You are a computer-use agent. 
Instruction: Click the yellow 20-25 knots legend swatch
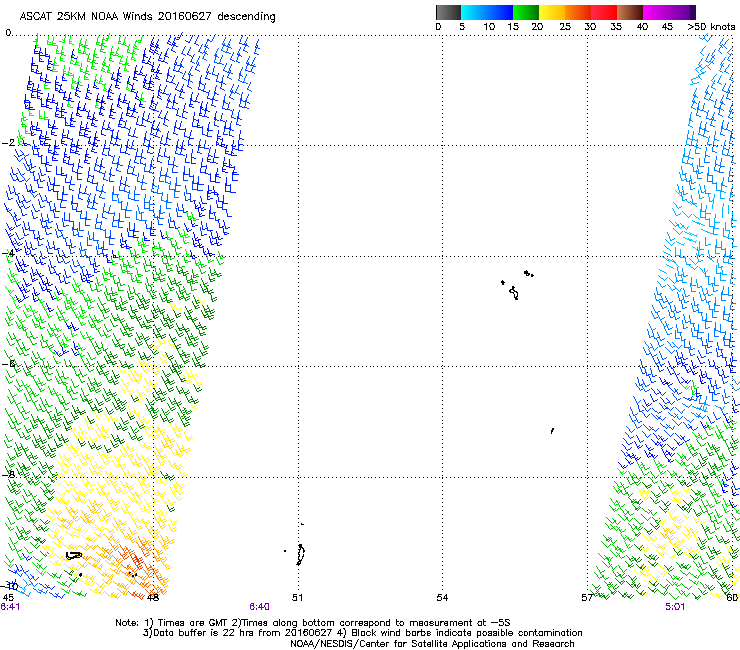coord(552,12)
